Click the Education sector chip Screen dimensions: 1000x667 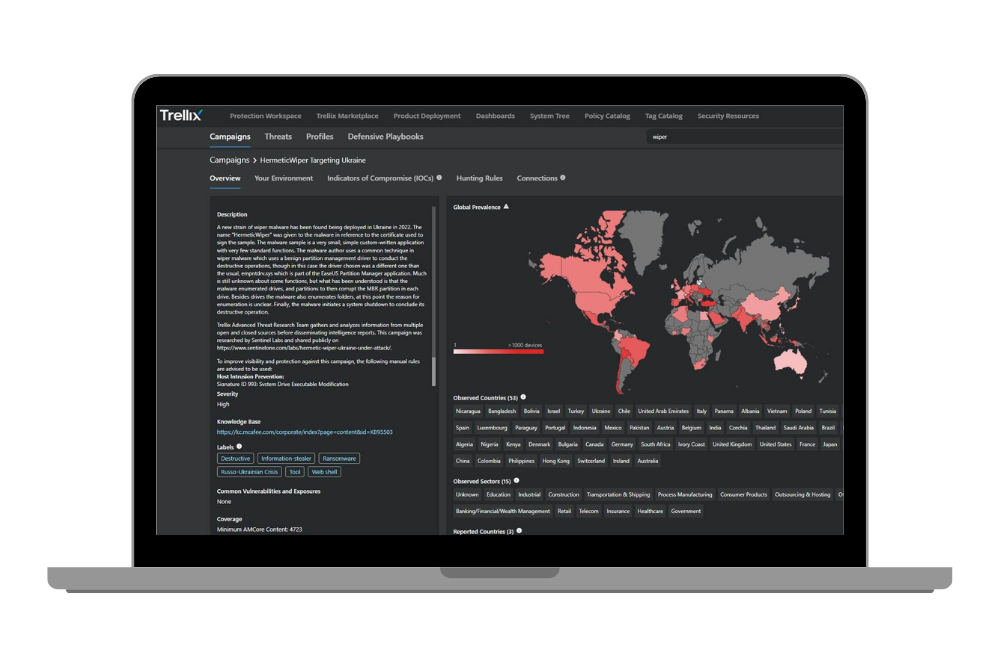498,495
